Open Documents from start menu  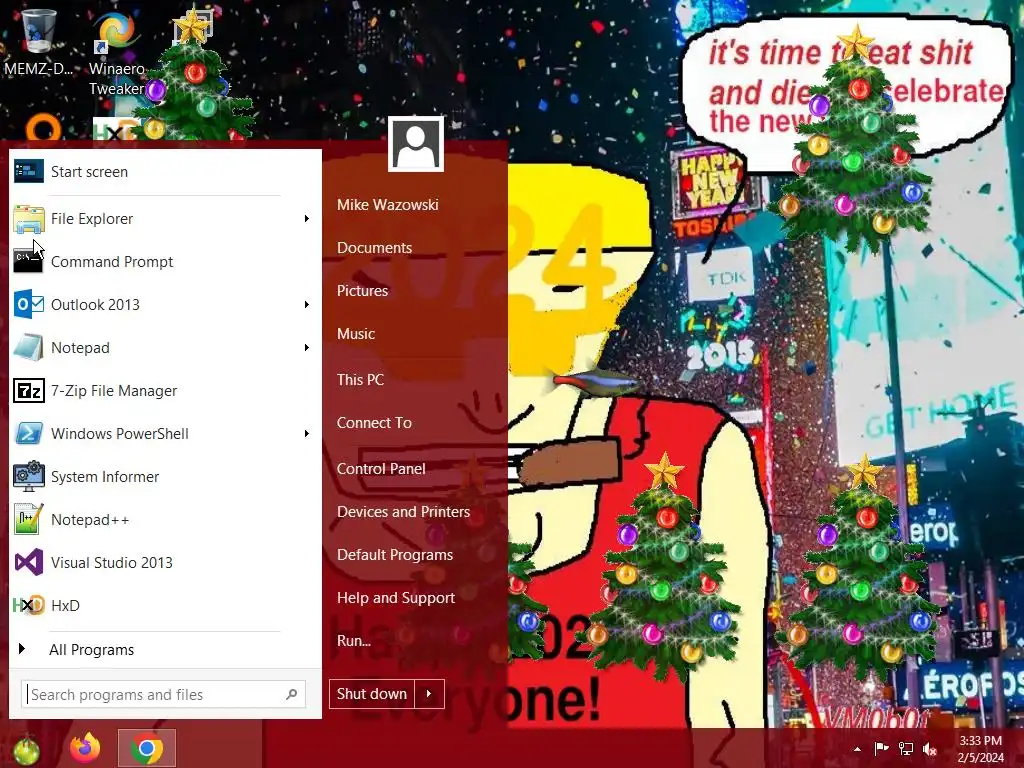coord(374,248)
